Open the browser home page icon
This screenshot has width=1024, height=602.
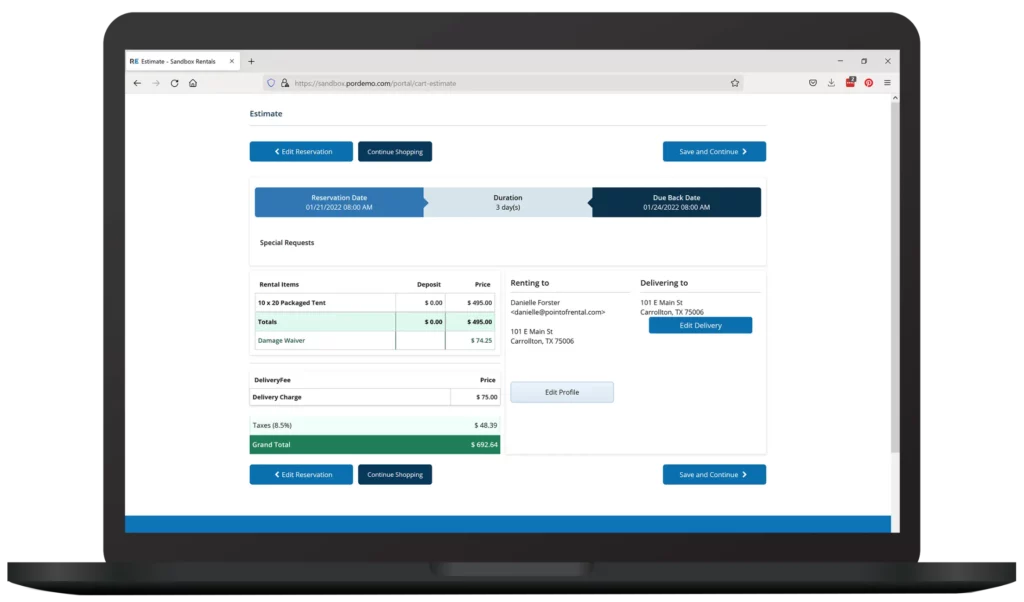[193, 83]
